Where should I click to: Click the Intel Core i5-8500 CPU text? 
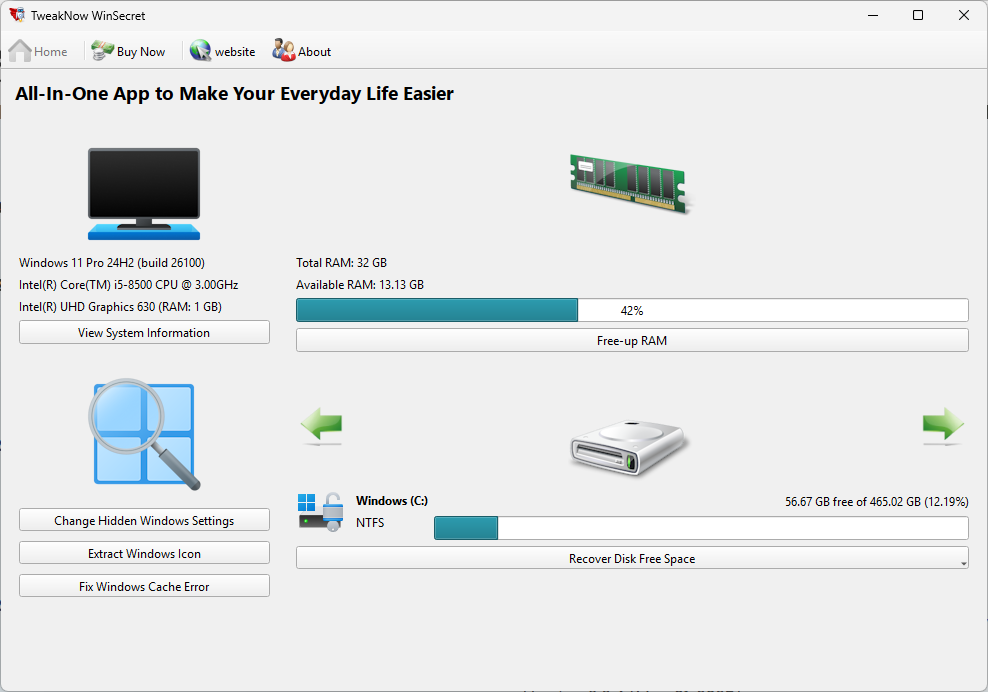click(x=129, y=285)
